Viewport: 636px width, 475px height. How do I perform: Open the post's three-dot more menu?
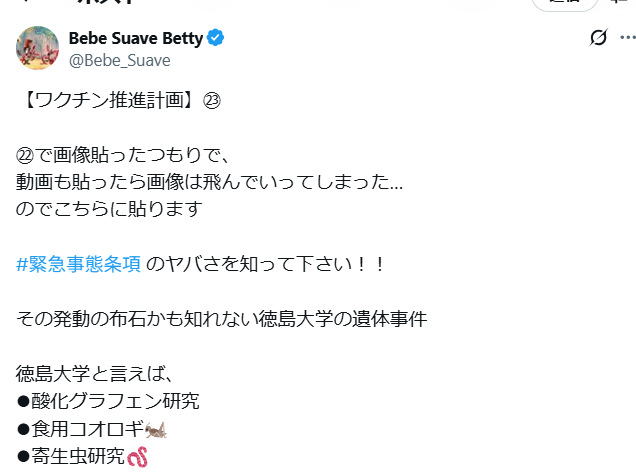pos(627,38)
